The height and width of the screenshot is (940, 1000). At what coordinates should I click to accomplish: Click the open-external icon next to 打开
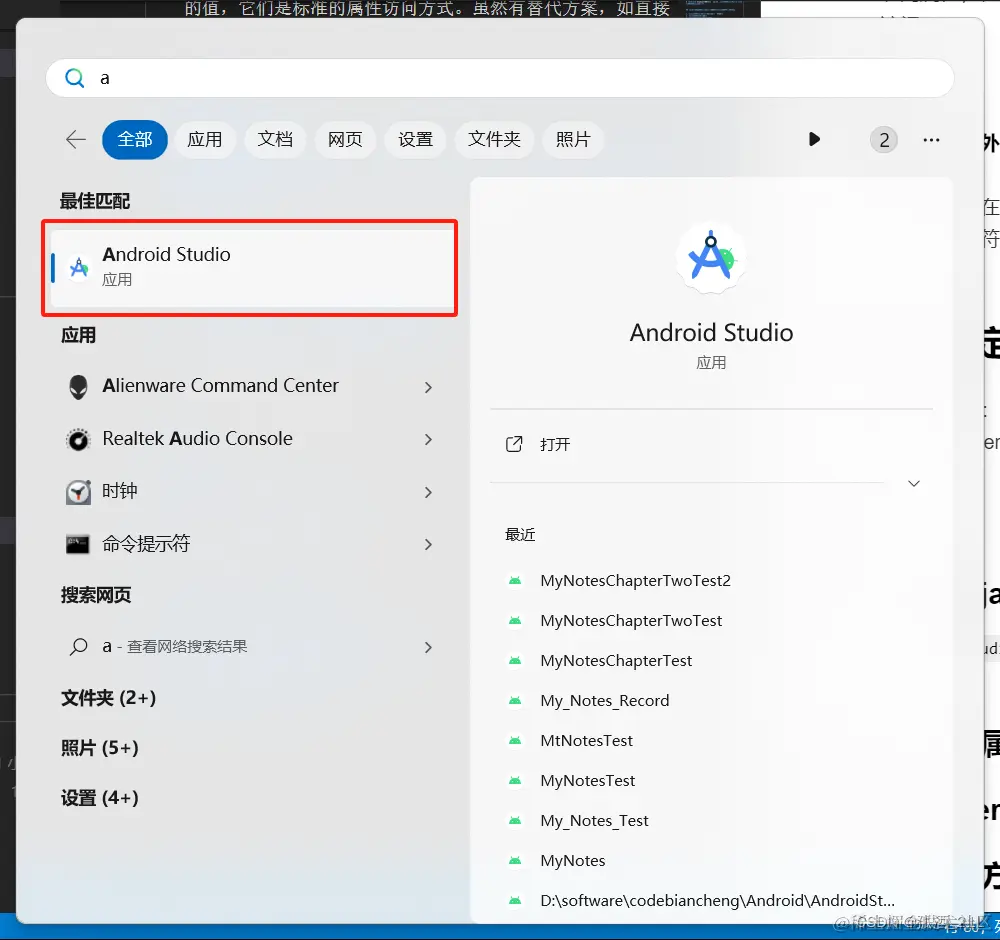click(x=514, y=444)
